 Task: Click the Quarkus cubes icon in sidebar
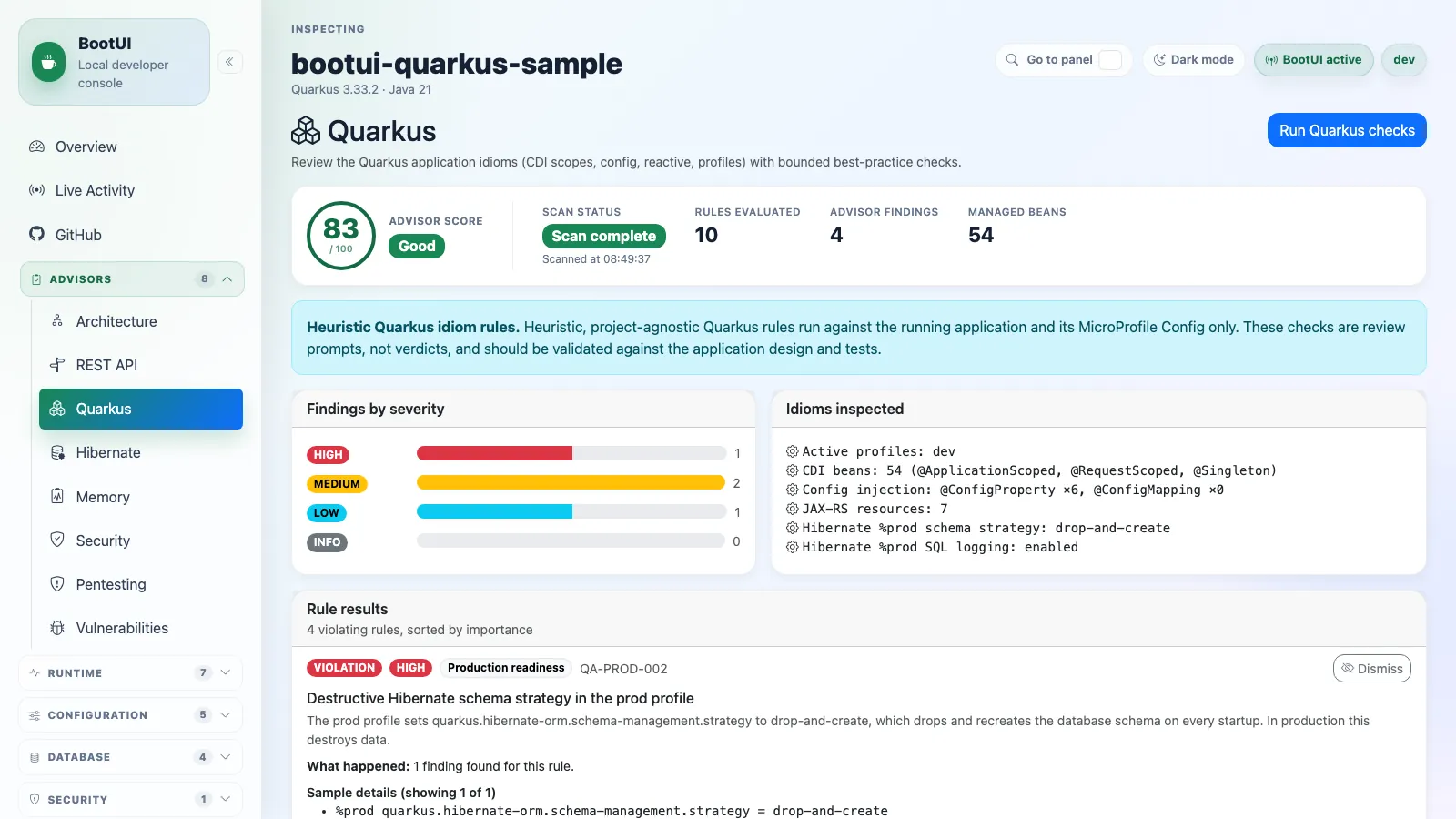[57, 409]
